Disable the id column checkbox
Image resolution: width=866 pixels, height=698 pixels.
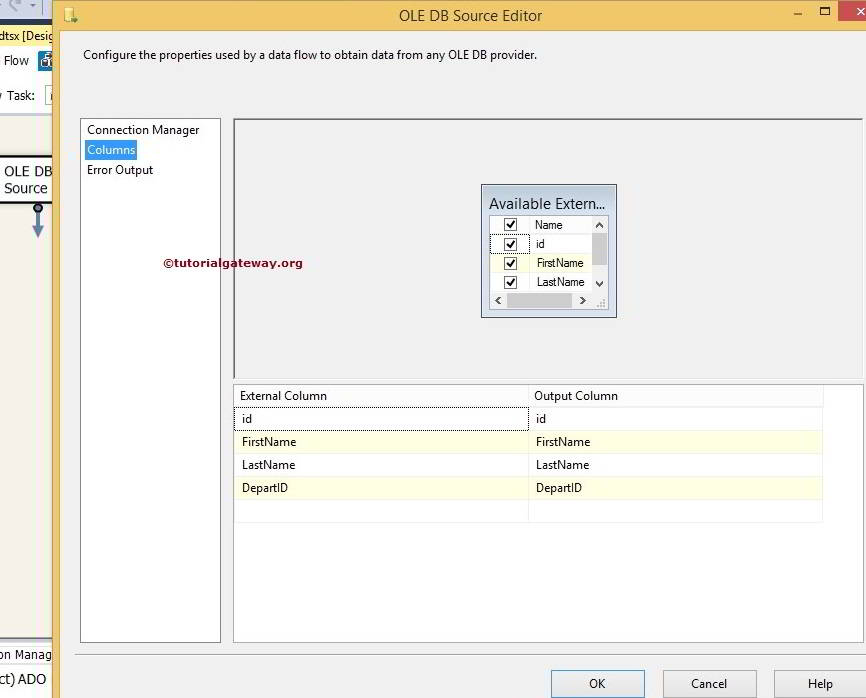pyautogui.click(x=510, y=243)
